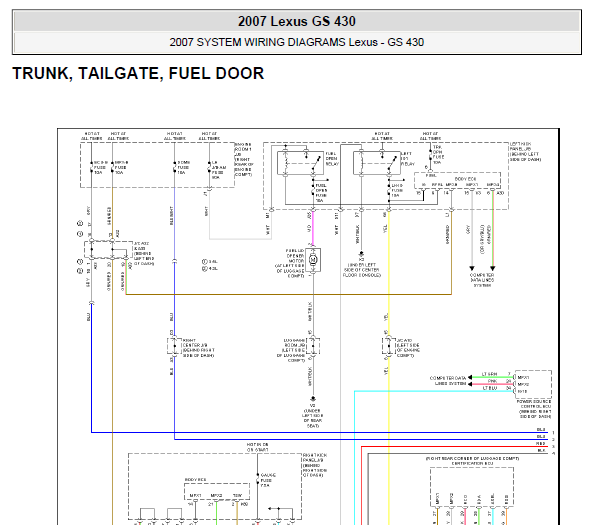601x525 pixels.
Task: Click the 'COMPUTER DATA LINES SYSTEM' label under Body ECU arrows
Action: coord(482,280)
